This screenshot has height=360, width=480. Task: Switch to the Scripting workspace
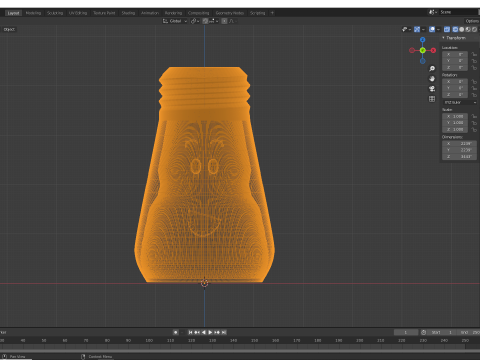click(258, 13)
